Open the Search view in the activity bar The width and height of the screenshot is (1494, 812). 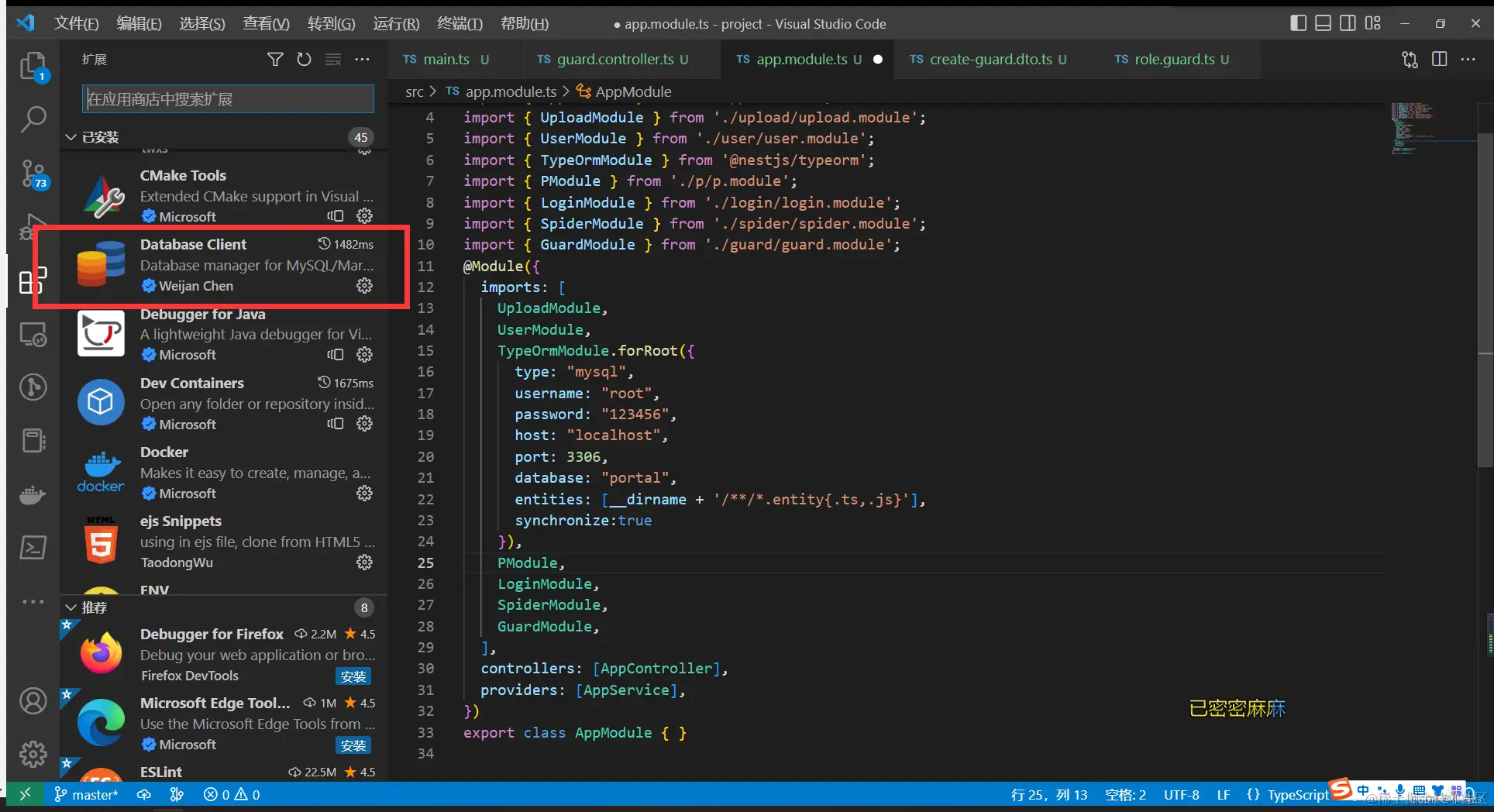pos(33,119)
